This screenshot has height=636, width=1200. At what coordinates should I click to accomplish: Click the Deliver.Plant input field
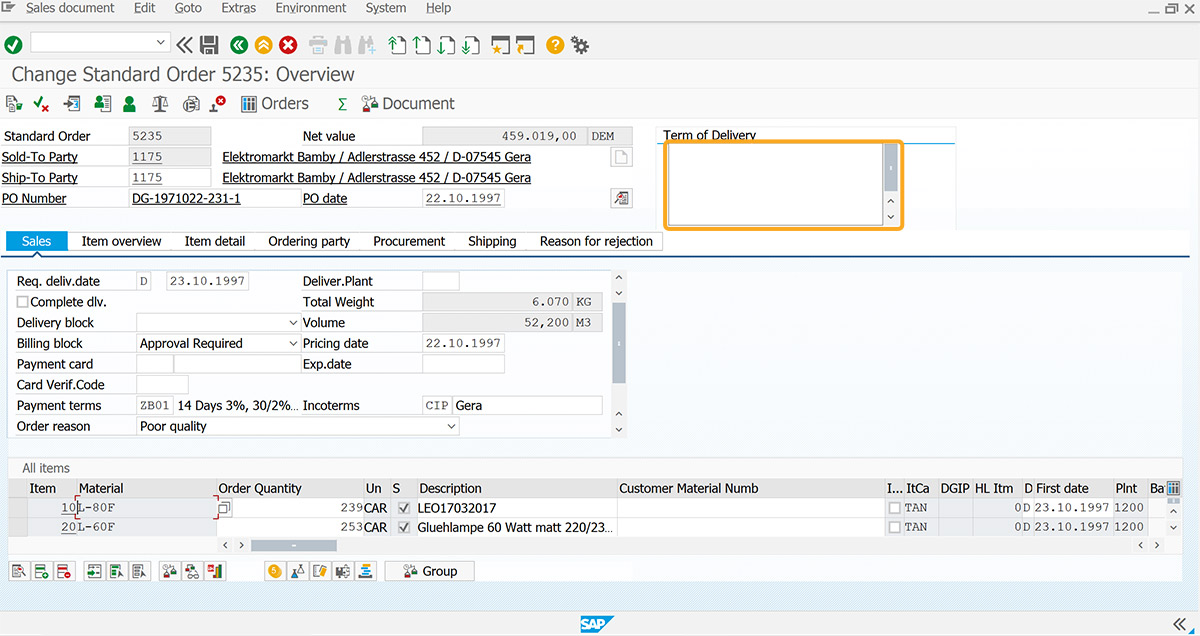(x=441, y=282)
